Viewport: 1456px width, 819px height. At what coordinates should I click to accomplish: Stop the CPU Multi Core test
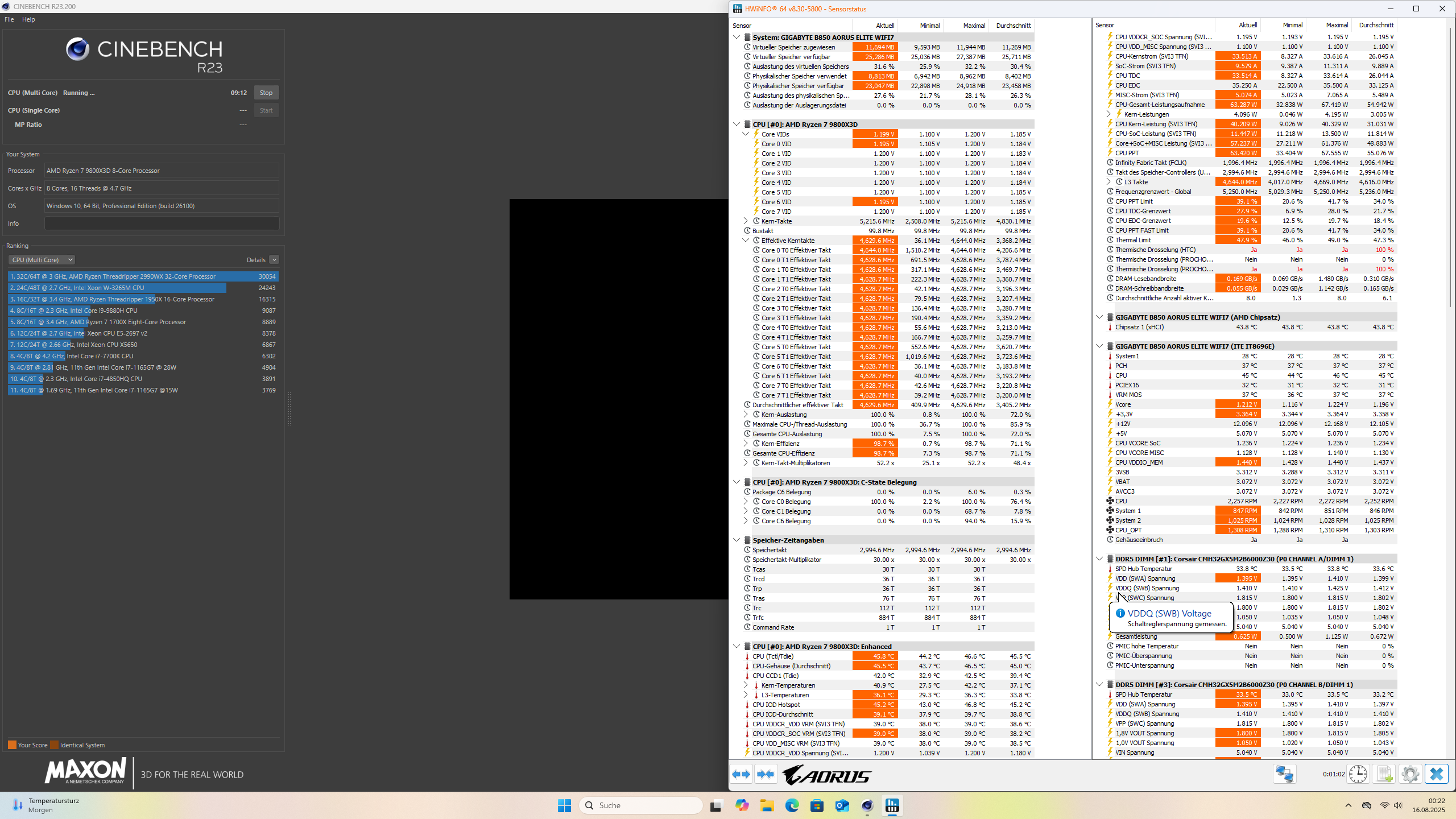click(x=266, y=93)
